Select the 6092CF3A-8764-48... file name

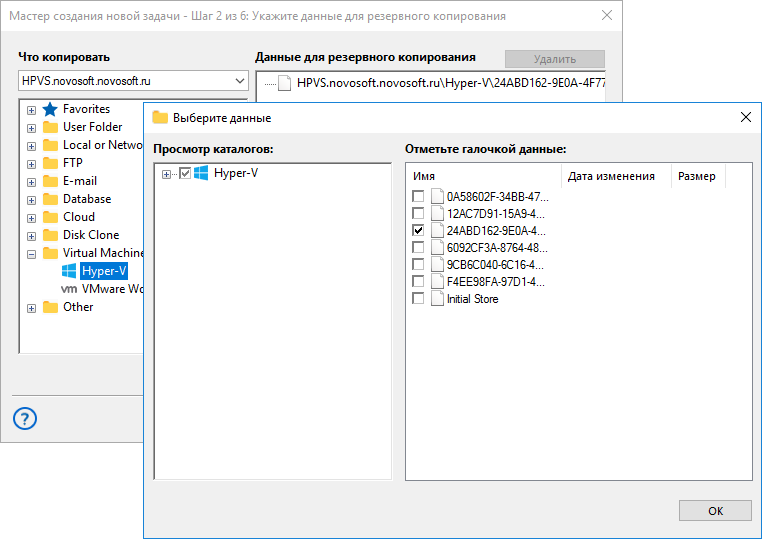pyautogui.click(x=497, y=248)
